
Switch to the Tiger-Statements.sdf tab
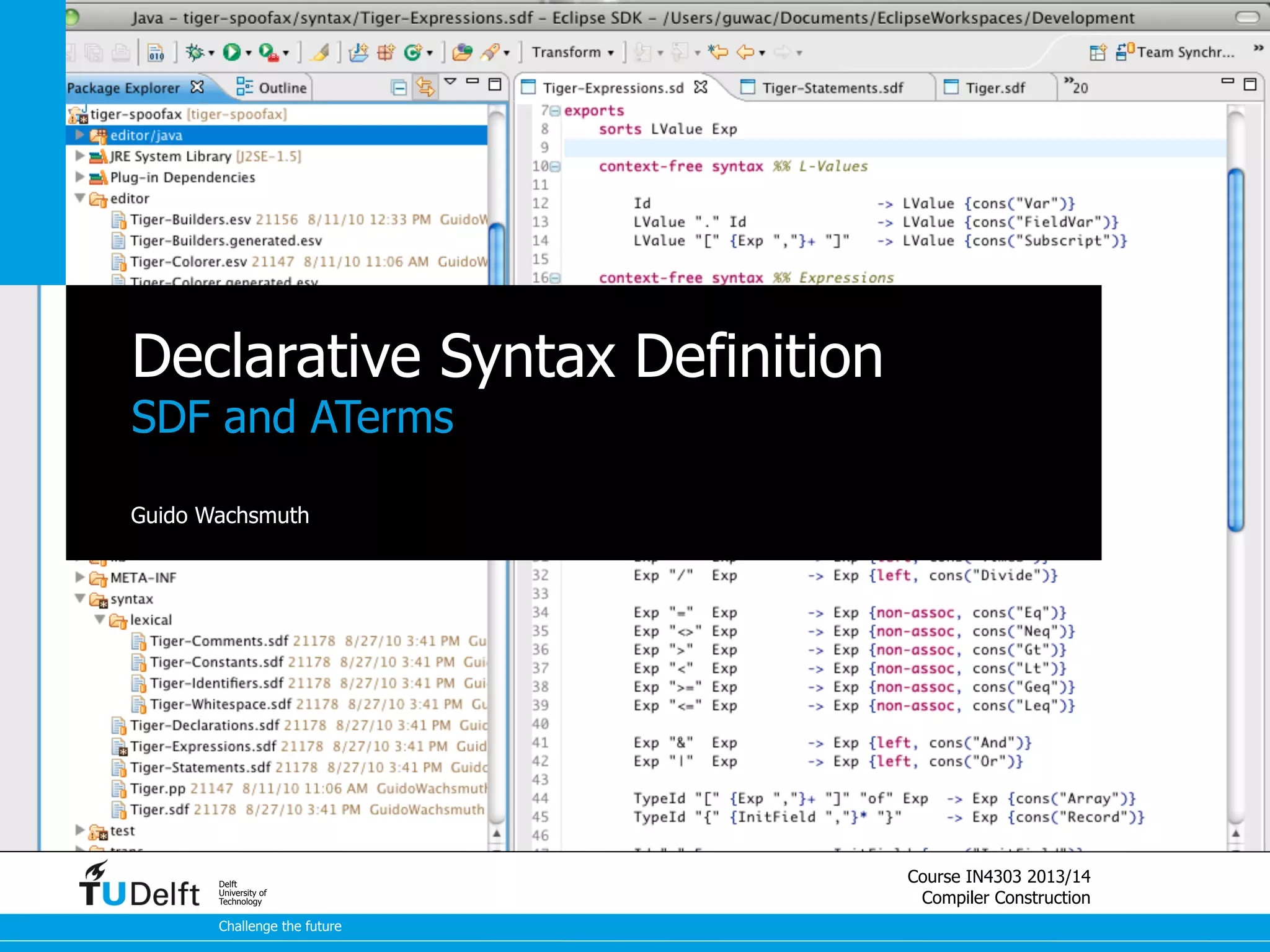[832, 88]
